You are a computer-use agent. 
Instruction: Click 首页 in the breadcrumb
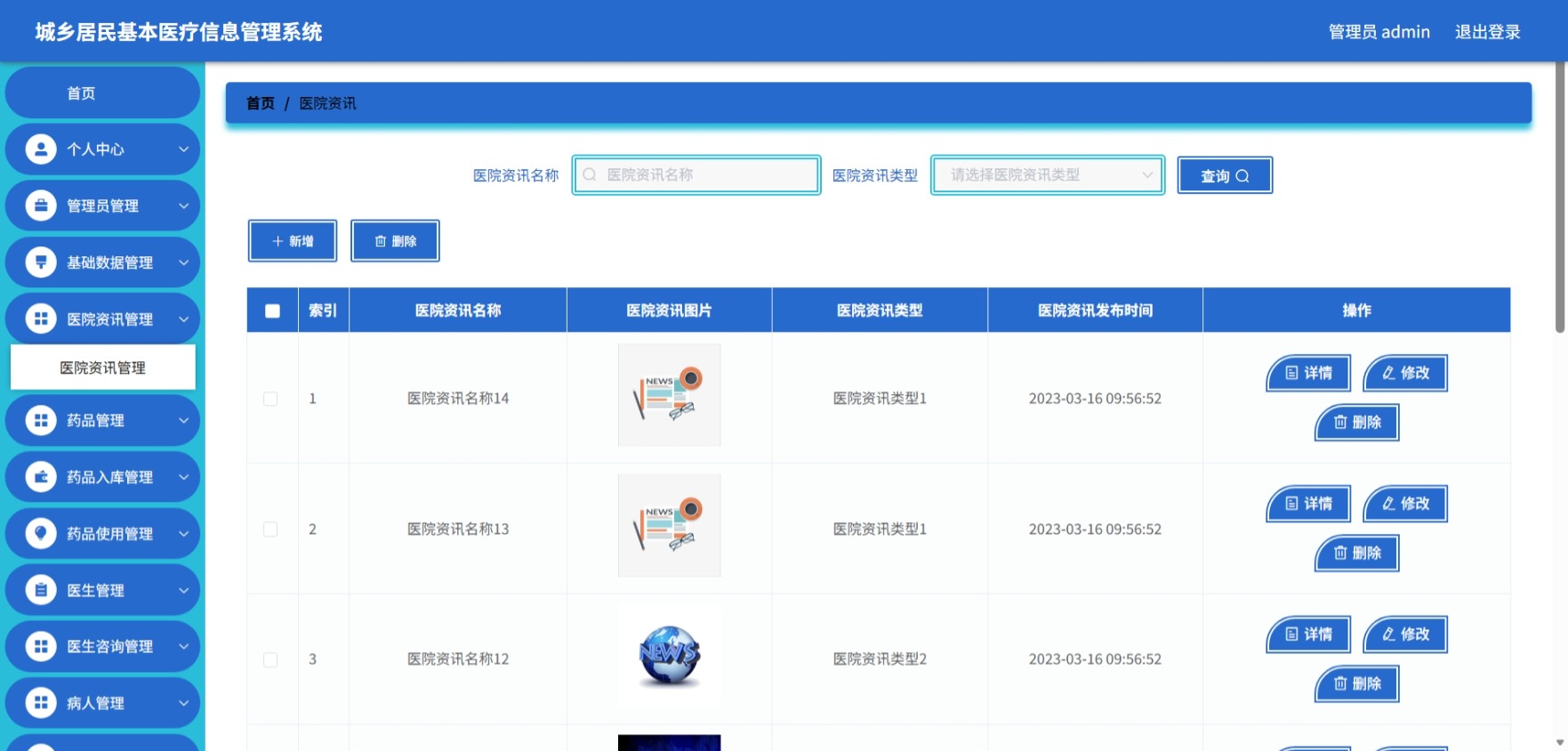point(261,103)
